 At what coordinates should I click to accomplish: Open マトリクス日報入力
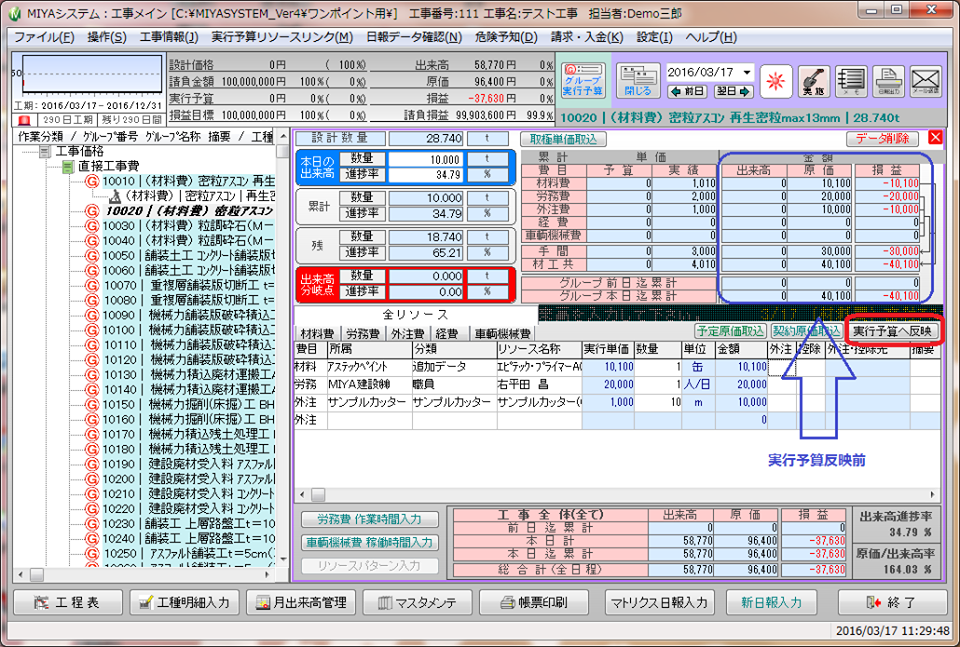pos(659,602)
